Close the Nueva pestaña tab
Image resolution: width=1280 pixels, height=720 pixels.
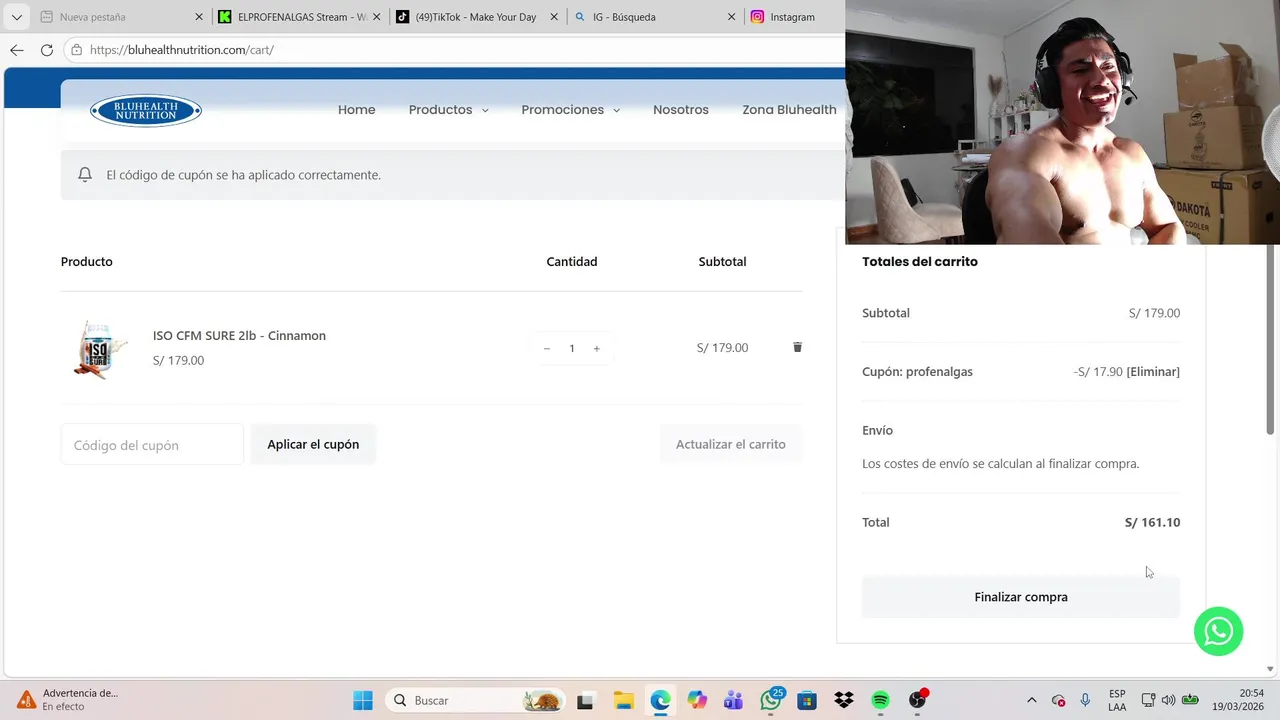[199, 17]
